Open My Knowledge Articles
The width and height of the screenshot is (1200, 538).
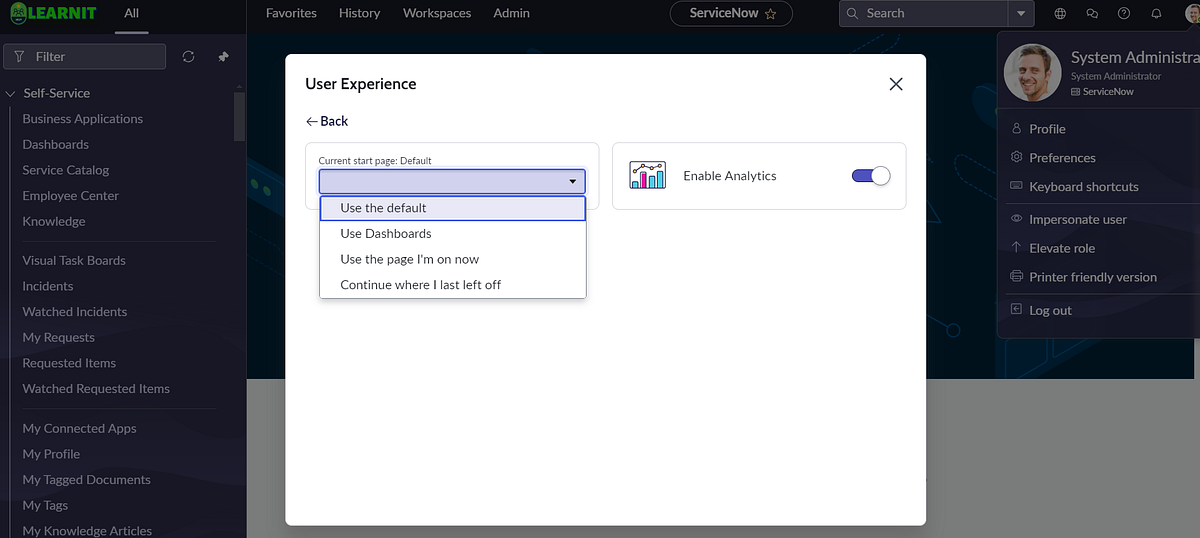(87, 531)
